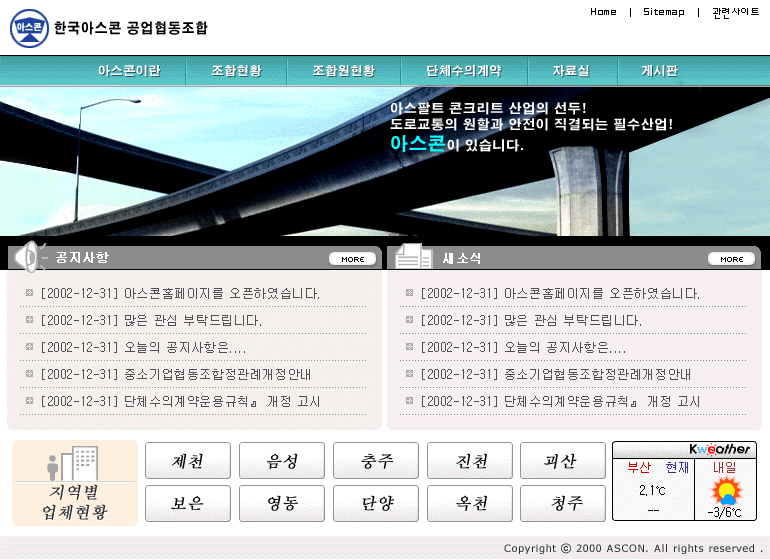
Task: Click the Kweather logo
Action: tap(720, 449)
